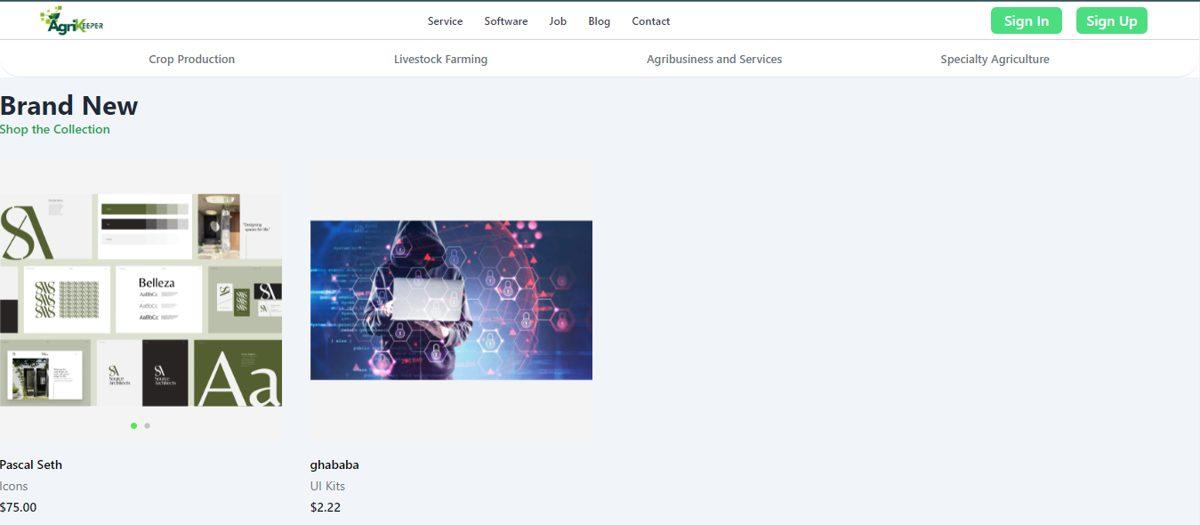Select Agribusiness and Services category
The height and width of the screenshot is (525, 1200).
pyautogui.click(x=714, y=59)
